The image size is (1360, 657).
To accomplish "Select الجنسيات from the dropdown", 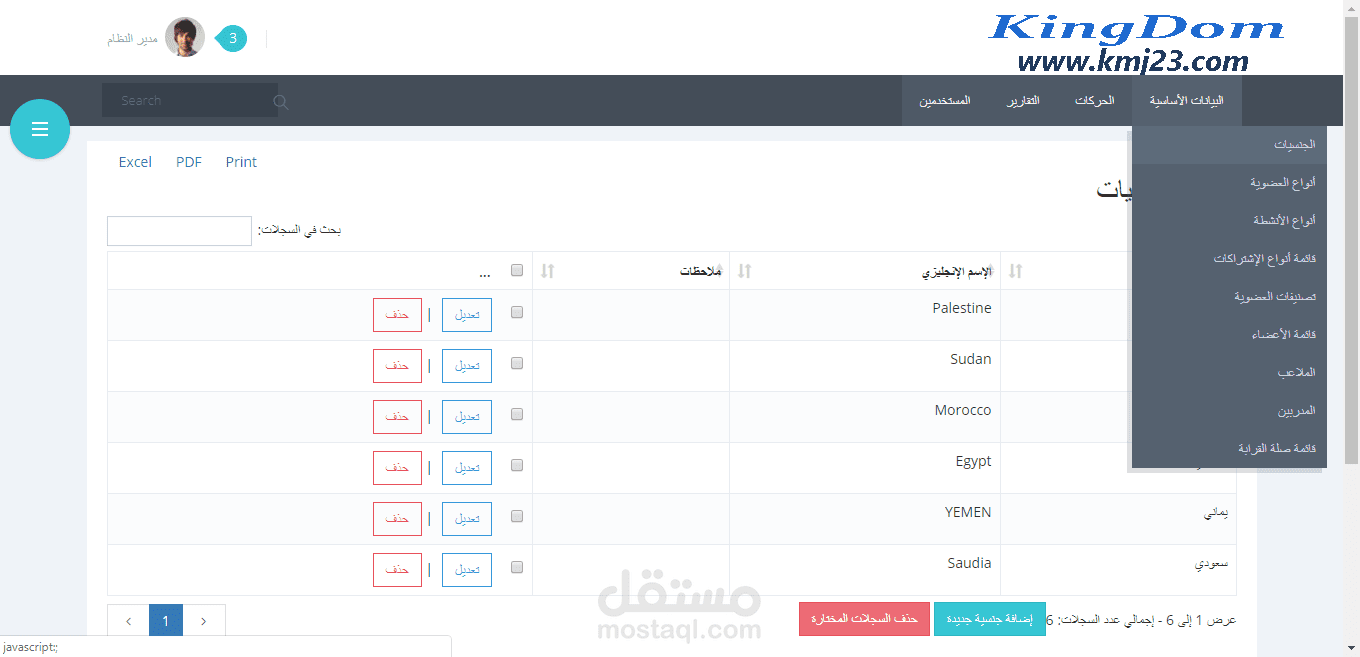I will click(x=1229, y=145).
